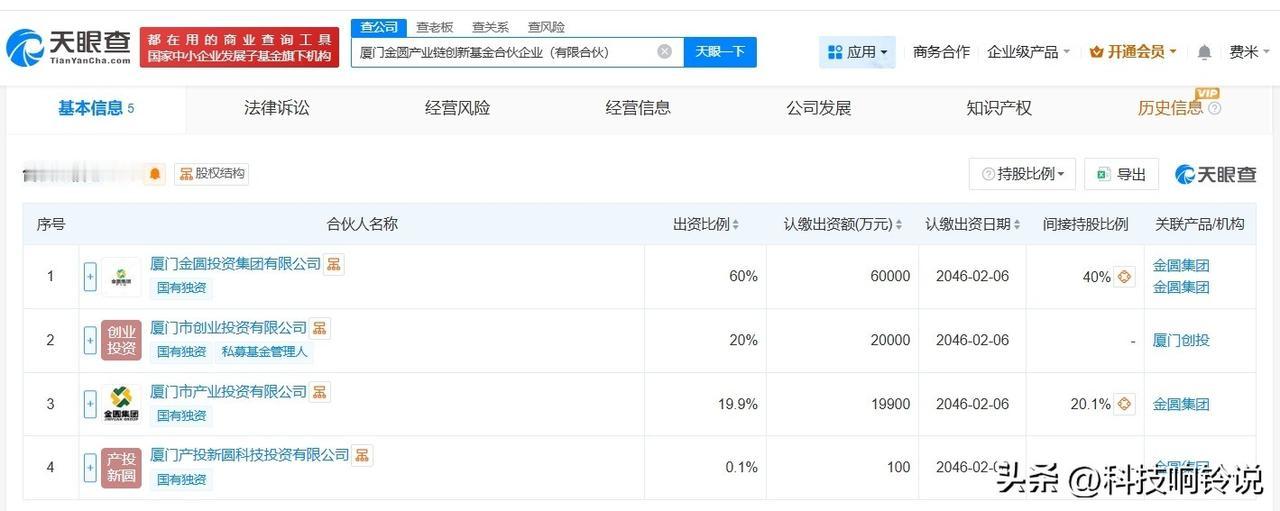Open 厦门产投新圆科技投资有限公司 company link

click(250, 455)
